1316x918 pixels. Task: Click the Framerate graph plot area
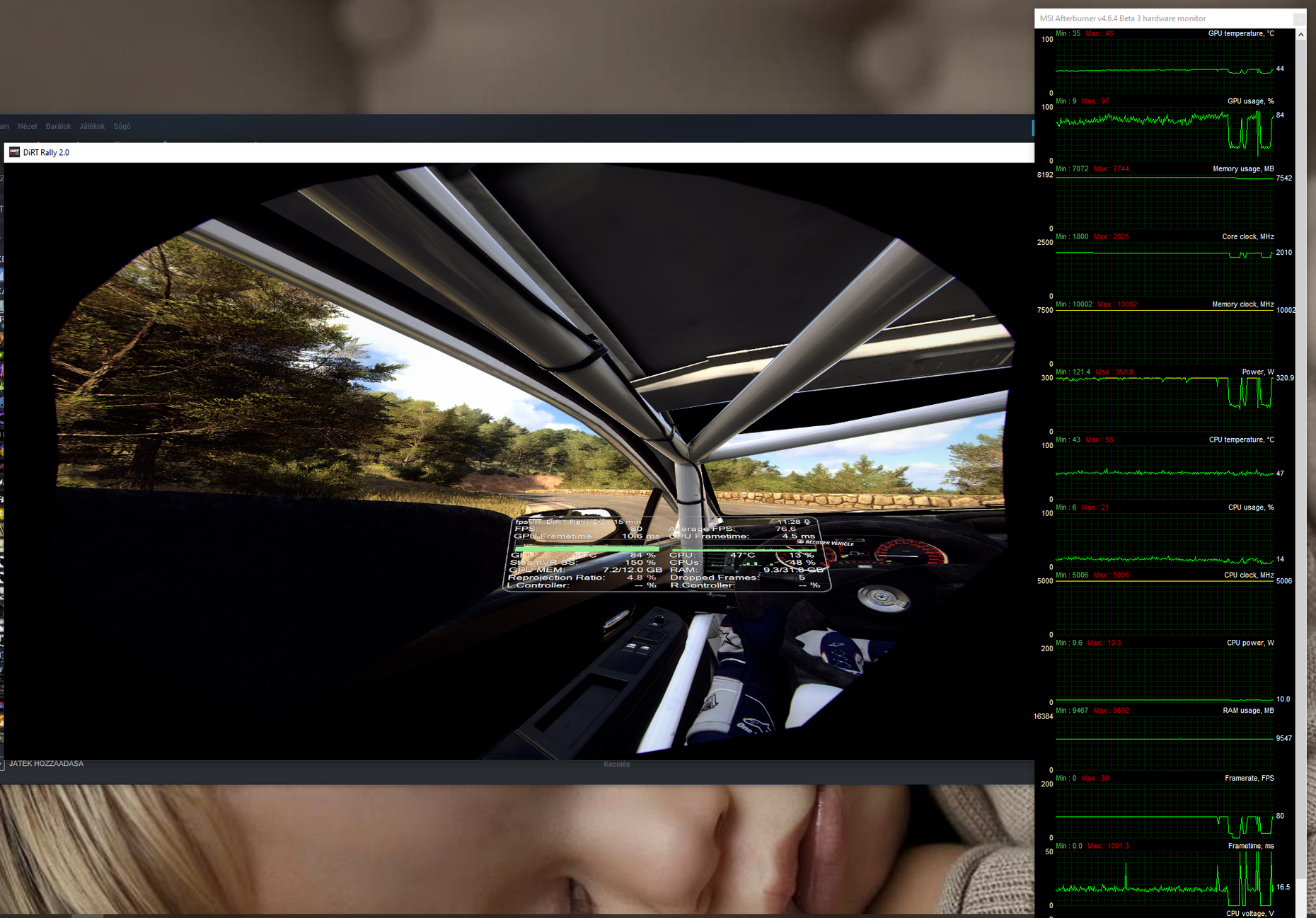click(x=1165, y=811)
